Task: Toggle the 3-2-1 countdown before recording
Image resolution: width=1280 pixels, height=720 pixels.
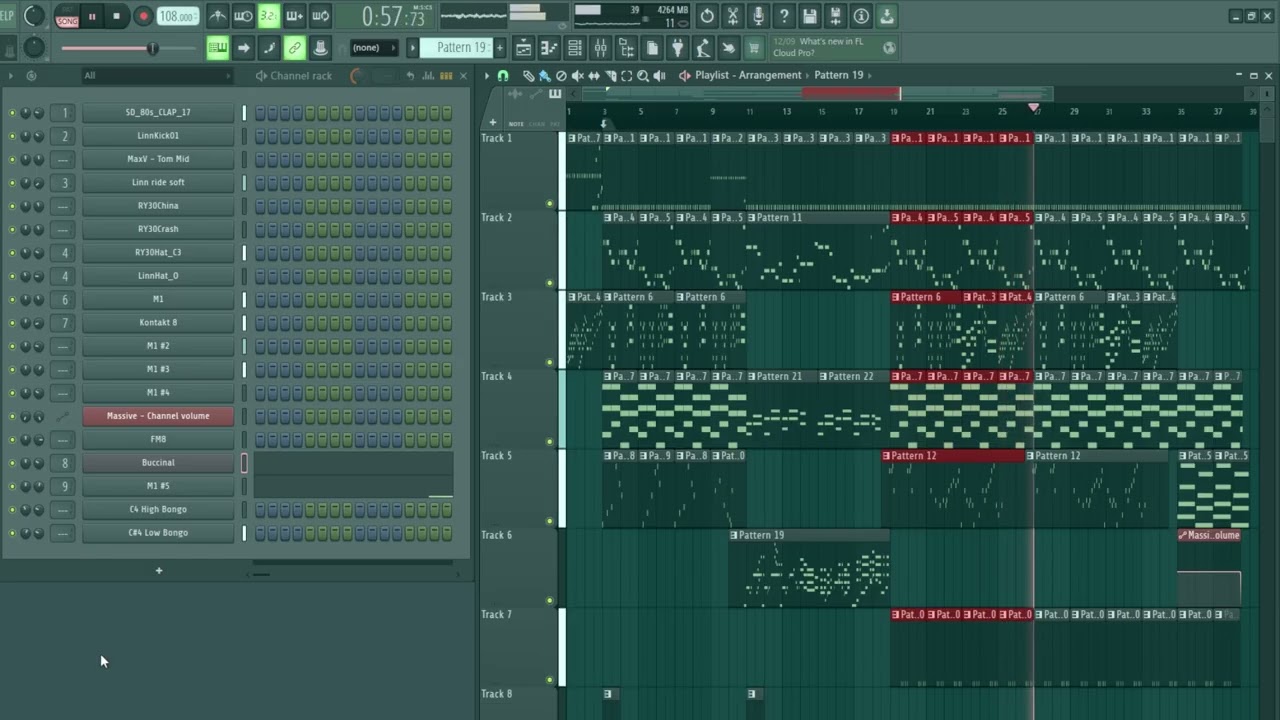Action: pyautogui.click(x=269, y=16)
